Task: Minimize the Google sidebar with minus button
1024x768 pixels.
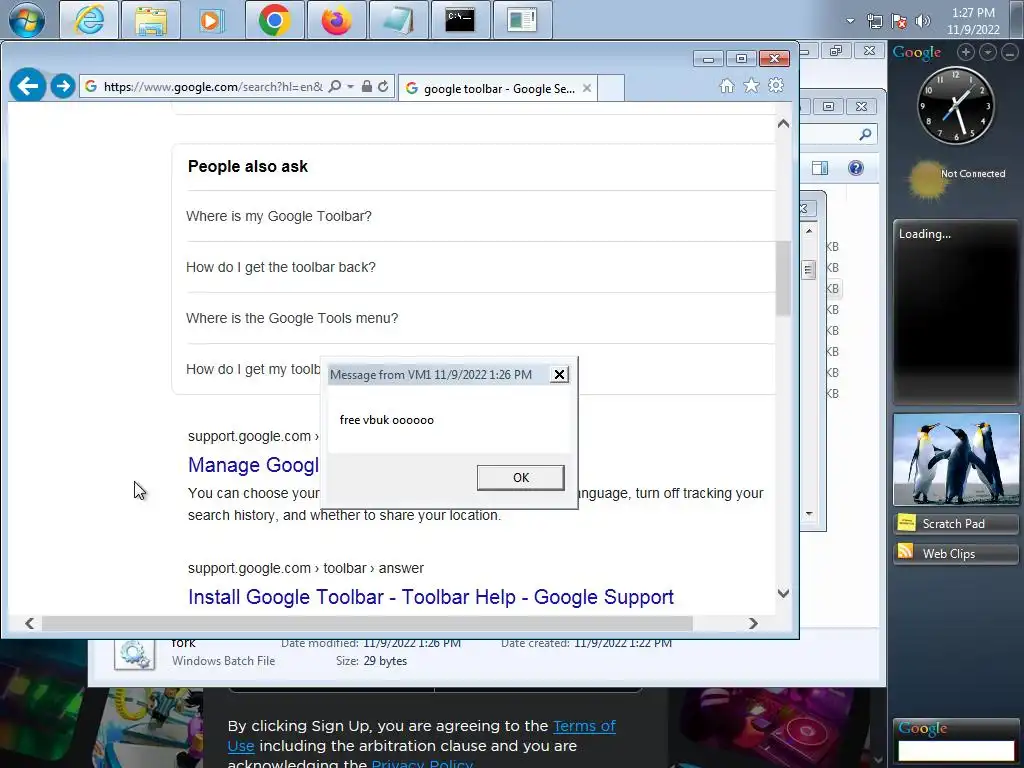Action: pos(1010,52)
